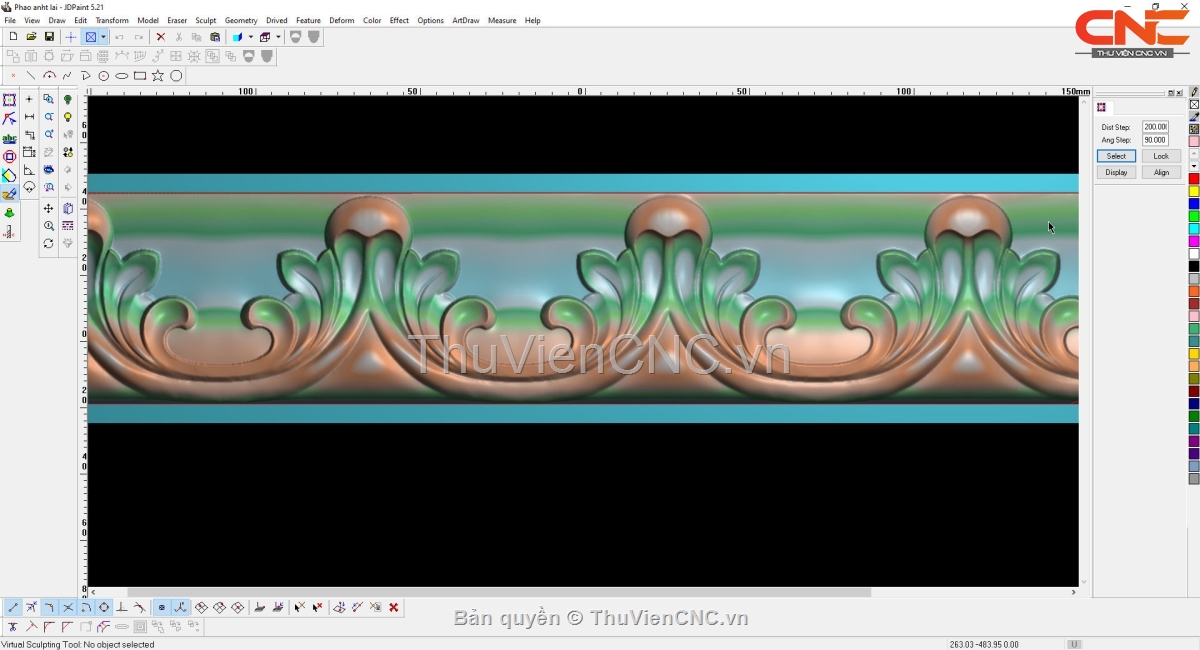Toggle the circle center snap button
This screenshot has height=650, width=1200.
(104, 607)
